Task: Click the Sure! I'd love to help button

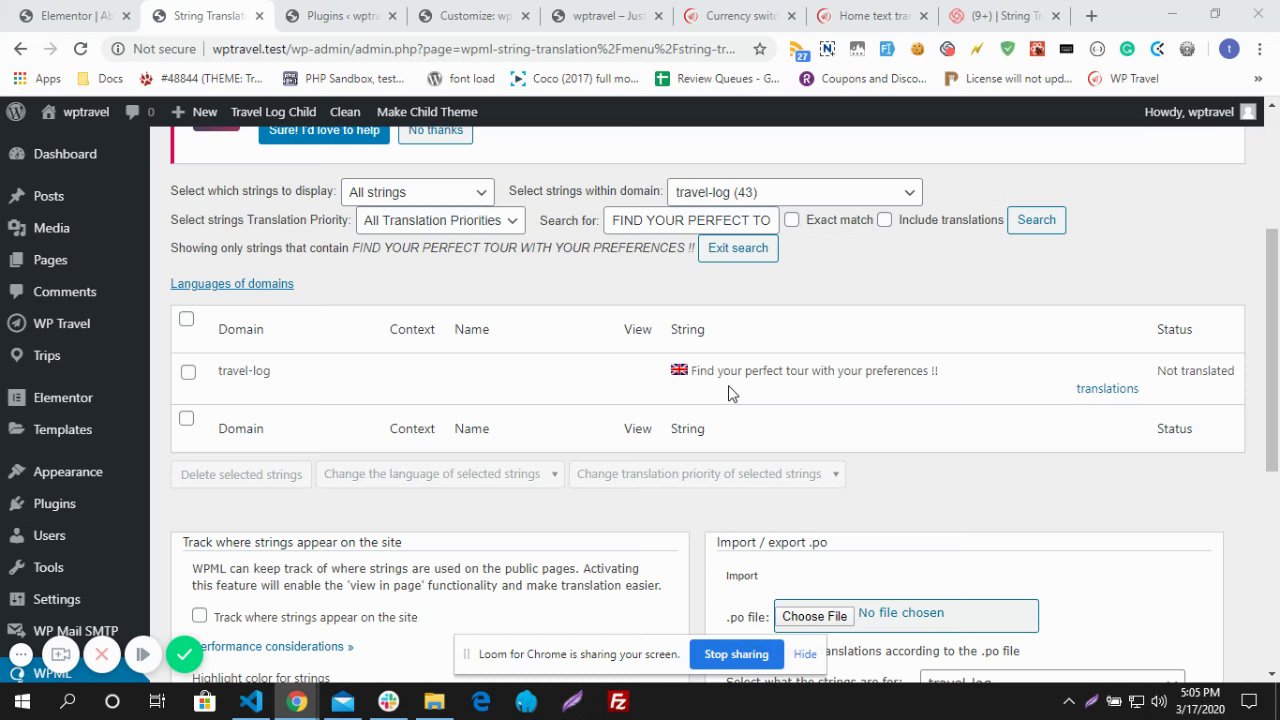Action: [324, 131]
